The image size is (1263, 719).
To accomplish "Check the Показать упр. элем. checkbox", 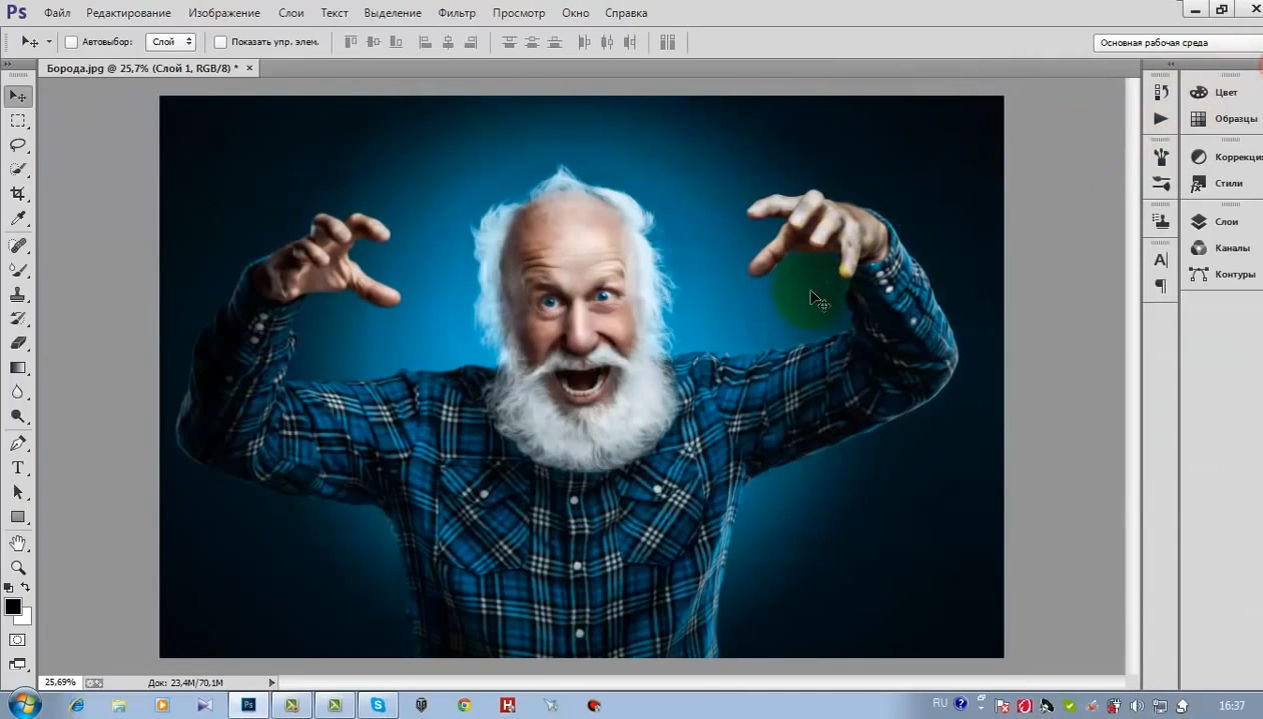I will tap(221, 42).
